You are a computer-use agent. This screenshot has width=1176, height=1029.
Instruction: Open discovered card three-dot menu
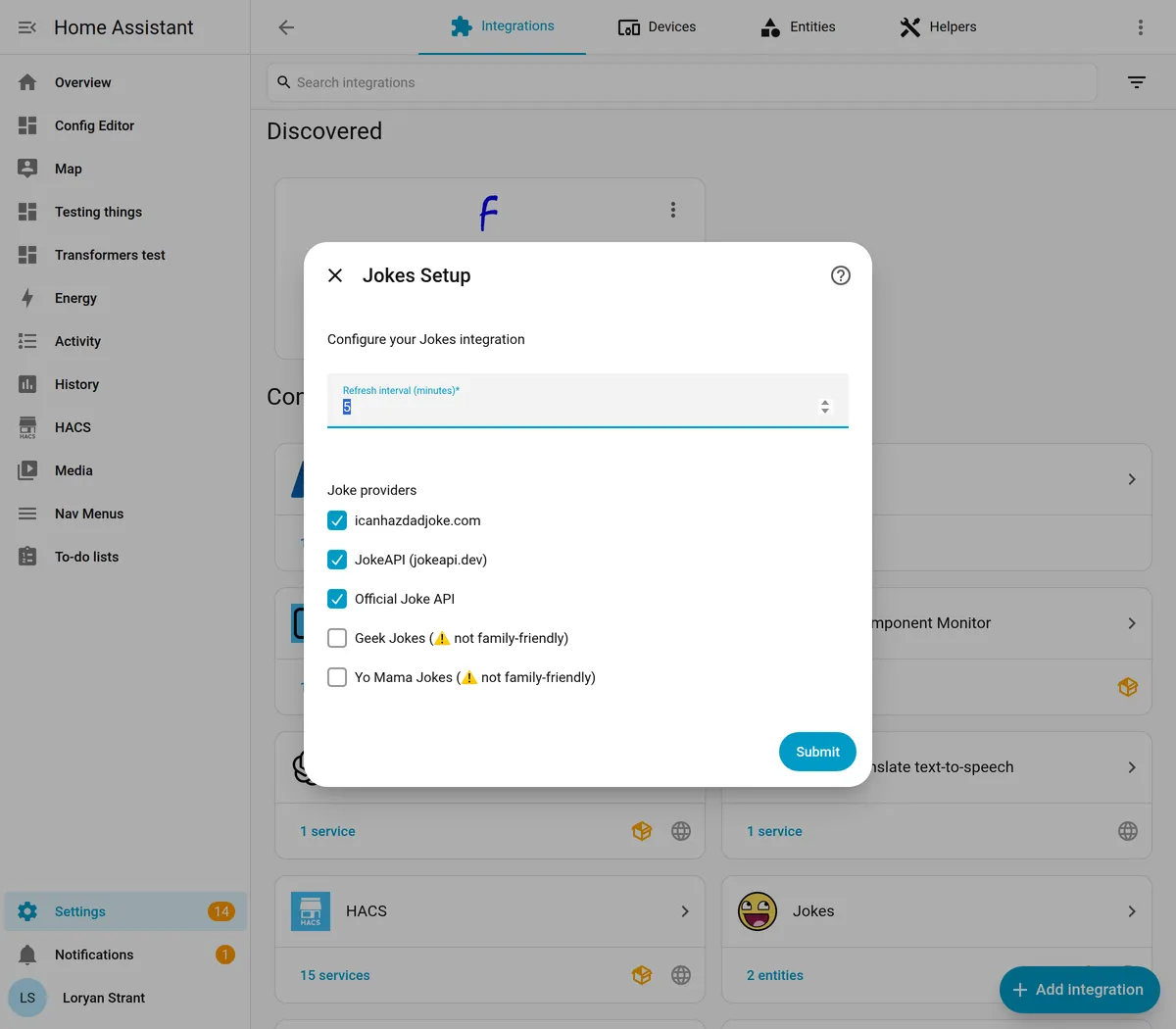coord(673,210)
